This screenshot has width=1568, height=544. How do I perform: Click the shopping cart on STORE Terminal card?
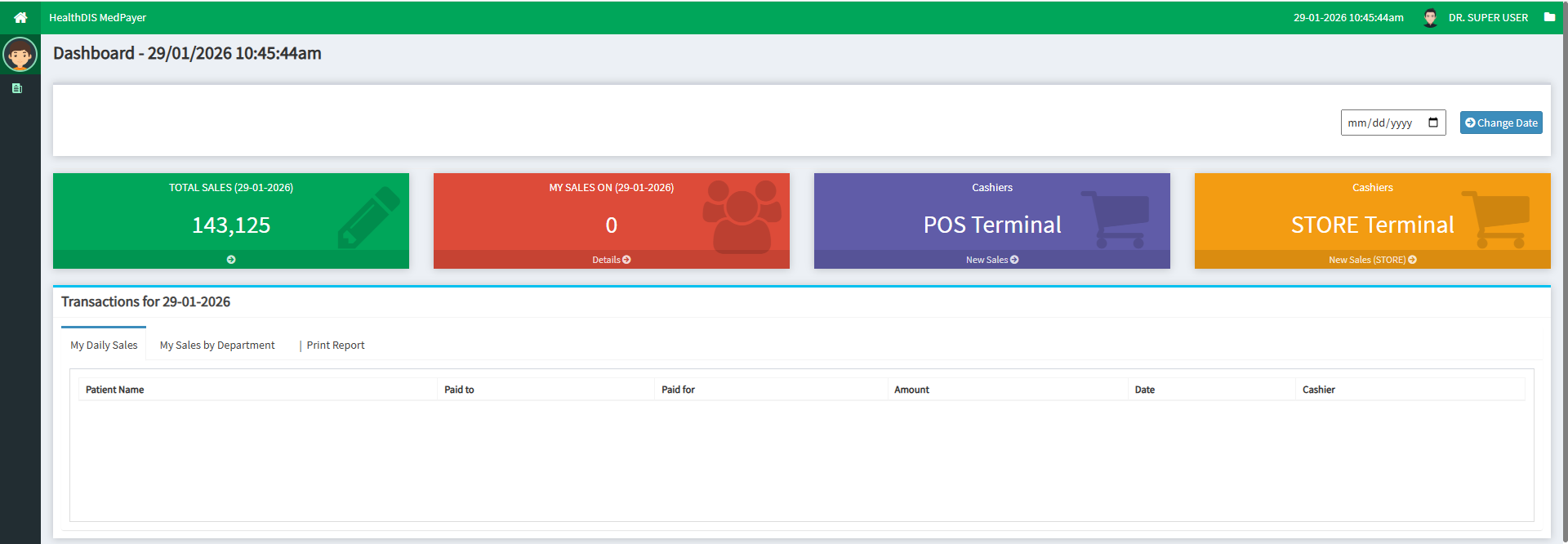pyautogui.click(x=1496, y=219)
